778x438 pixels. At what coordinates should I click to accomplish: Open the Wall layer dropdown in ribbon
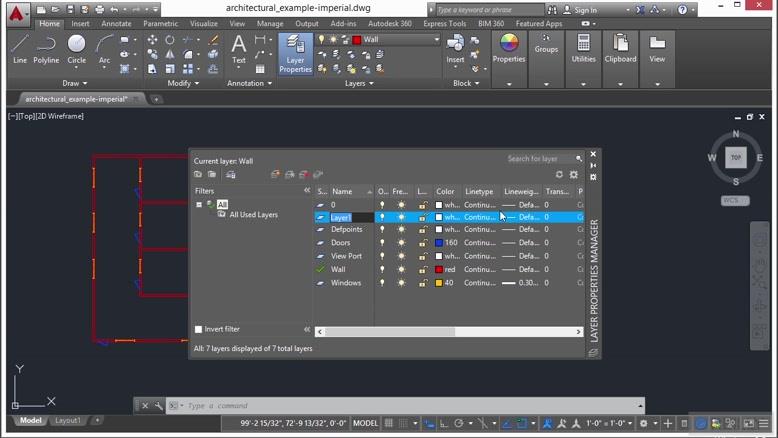point(437,40)
